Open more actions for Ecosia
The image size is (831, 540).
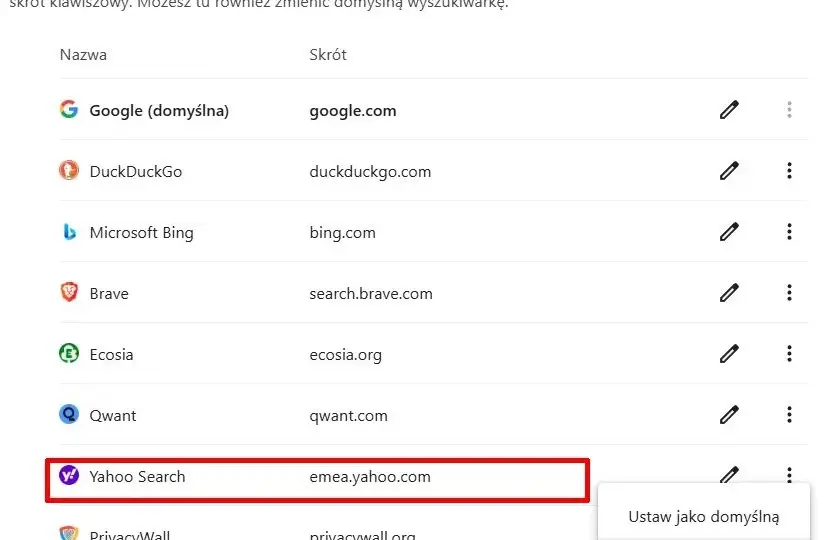click(790, 353)
